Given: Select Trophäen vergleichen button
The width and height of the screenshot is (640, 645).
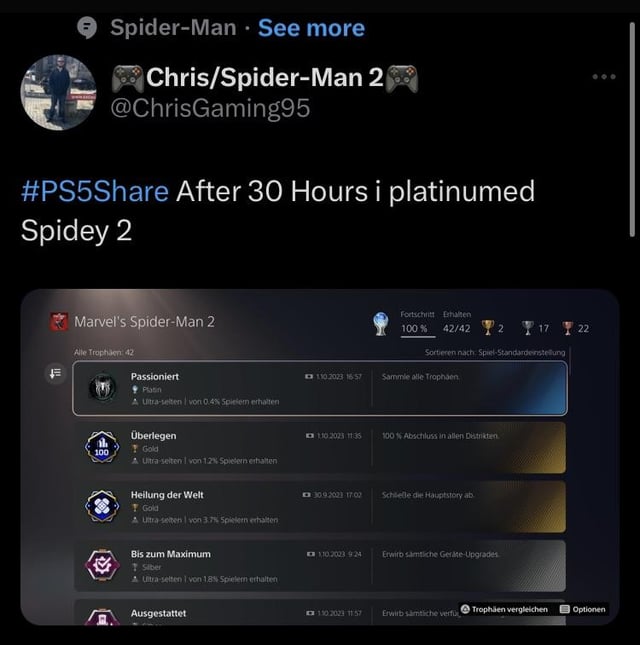Looking at the screenshot, I should coord(504,609).
